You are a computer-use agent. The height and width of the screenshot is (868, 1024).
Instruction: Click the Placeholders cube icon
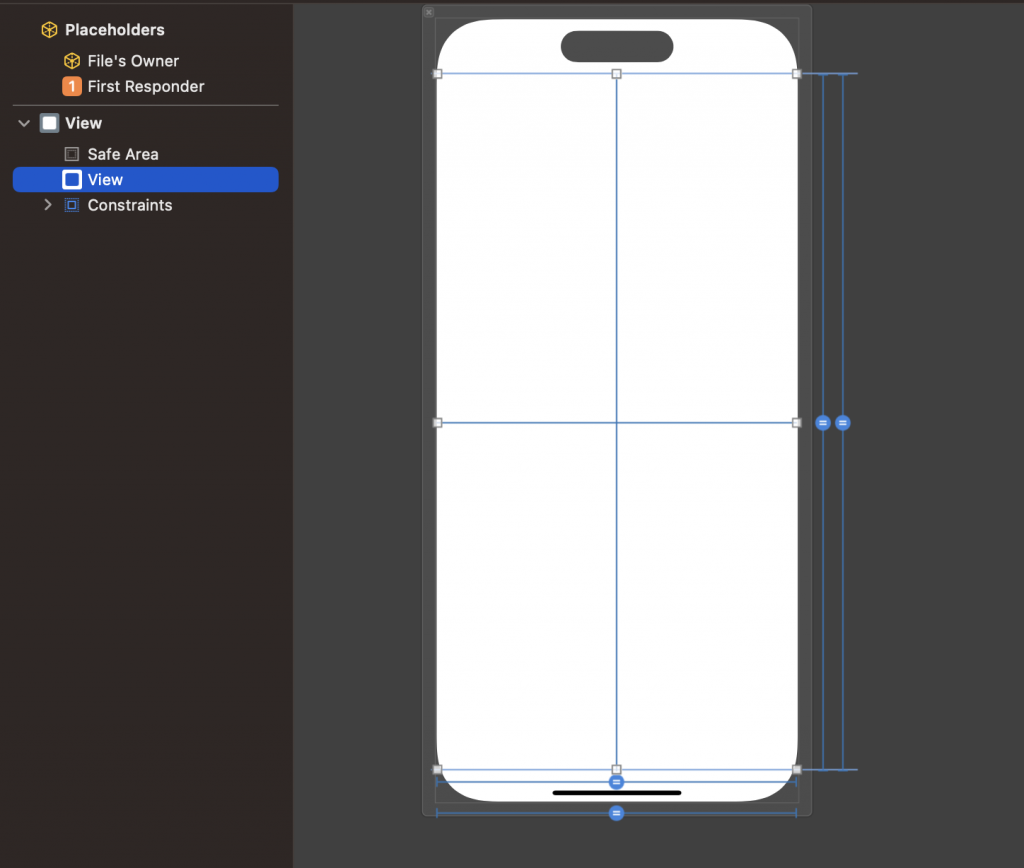click(x=49, y=29)
